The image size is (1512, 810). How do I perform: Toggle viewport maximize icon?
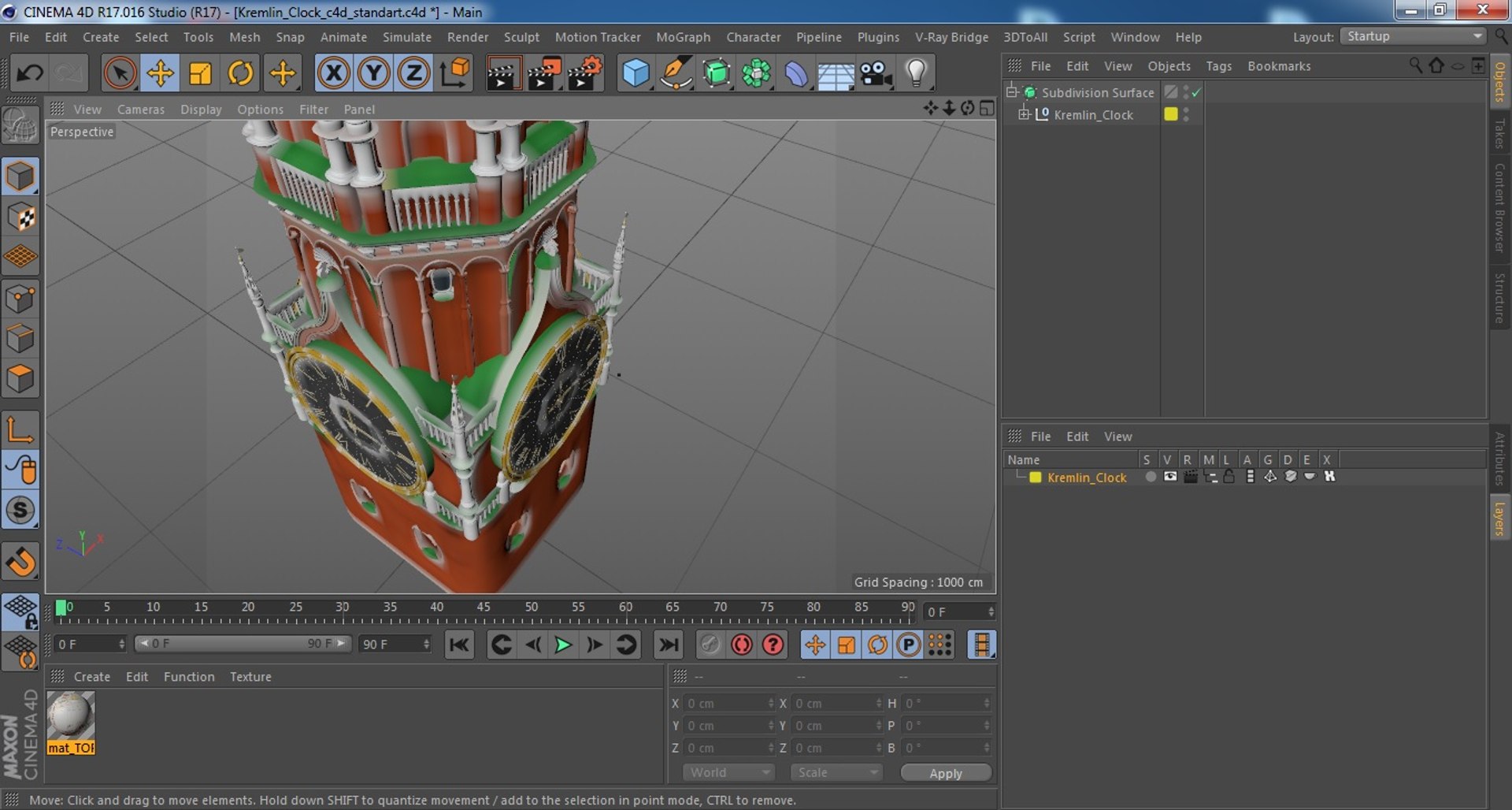(987, 108)
